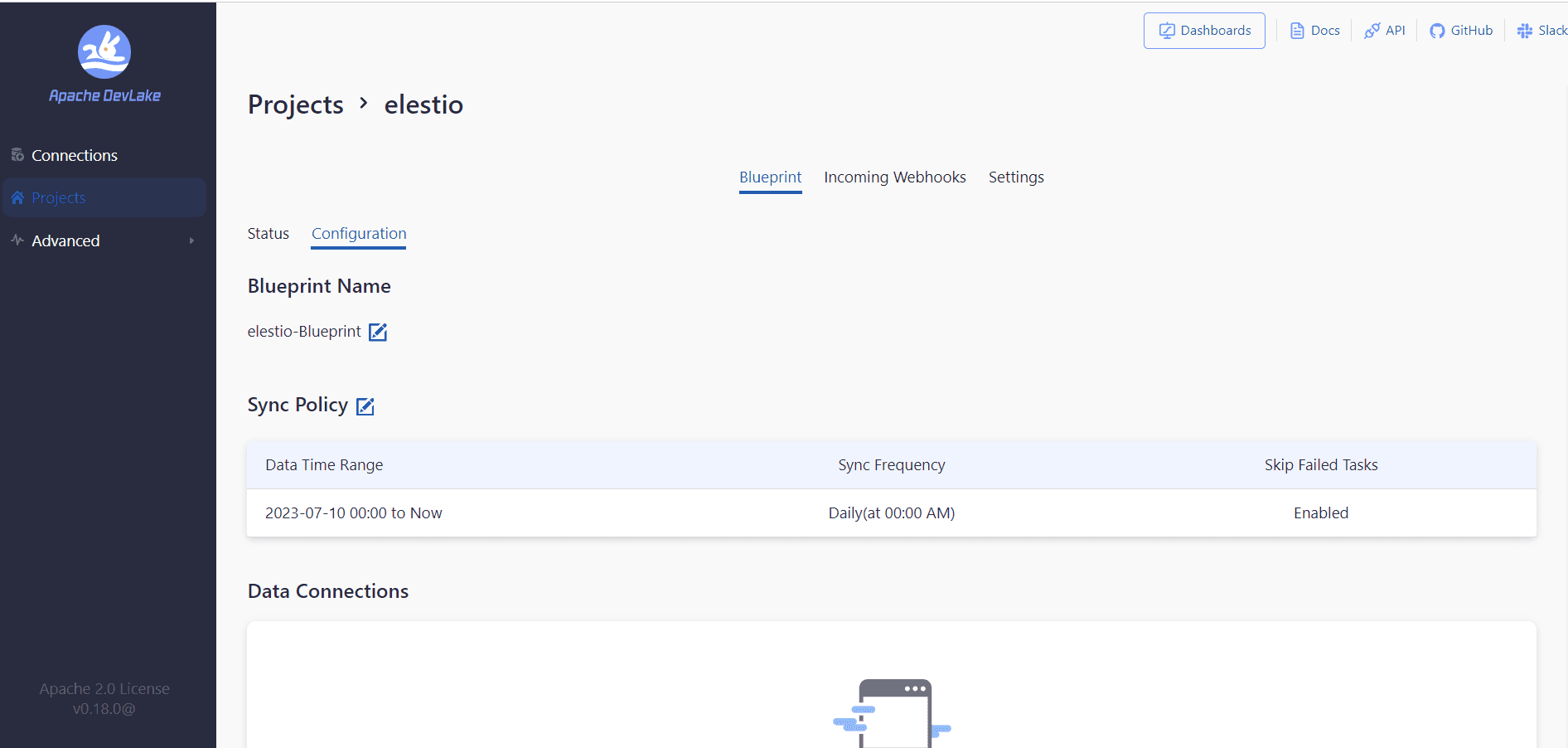Click the Dashboards button
This screenshot has width=1568, height=748.
point(1204,30)
